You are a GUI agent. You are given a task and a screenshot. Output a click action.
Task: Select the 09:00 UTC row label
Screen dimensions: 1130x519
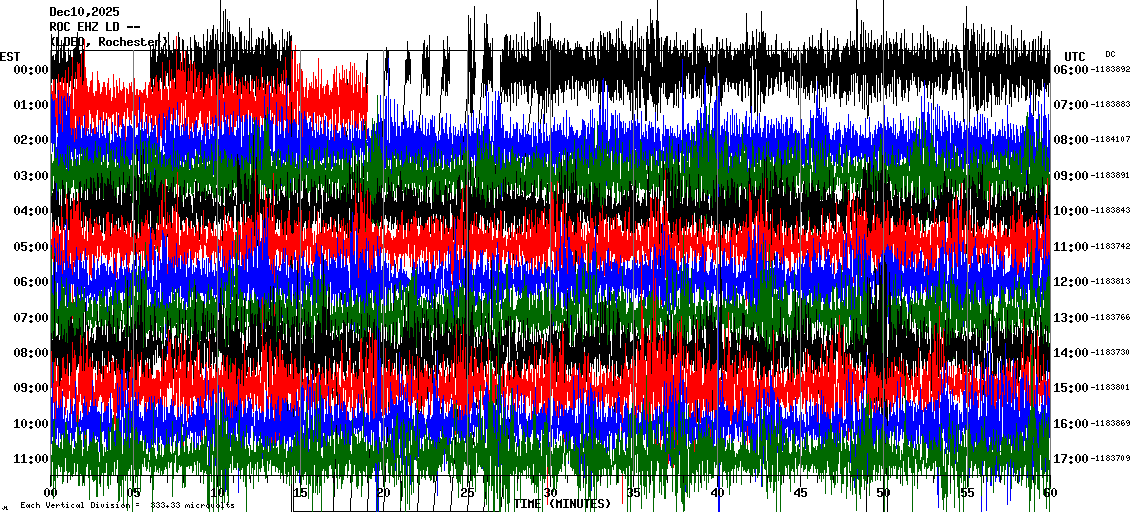coord(1069,176)
